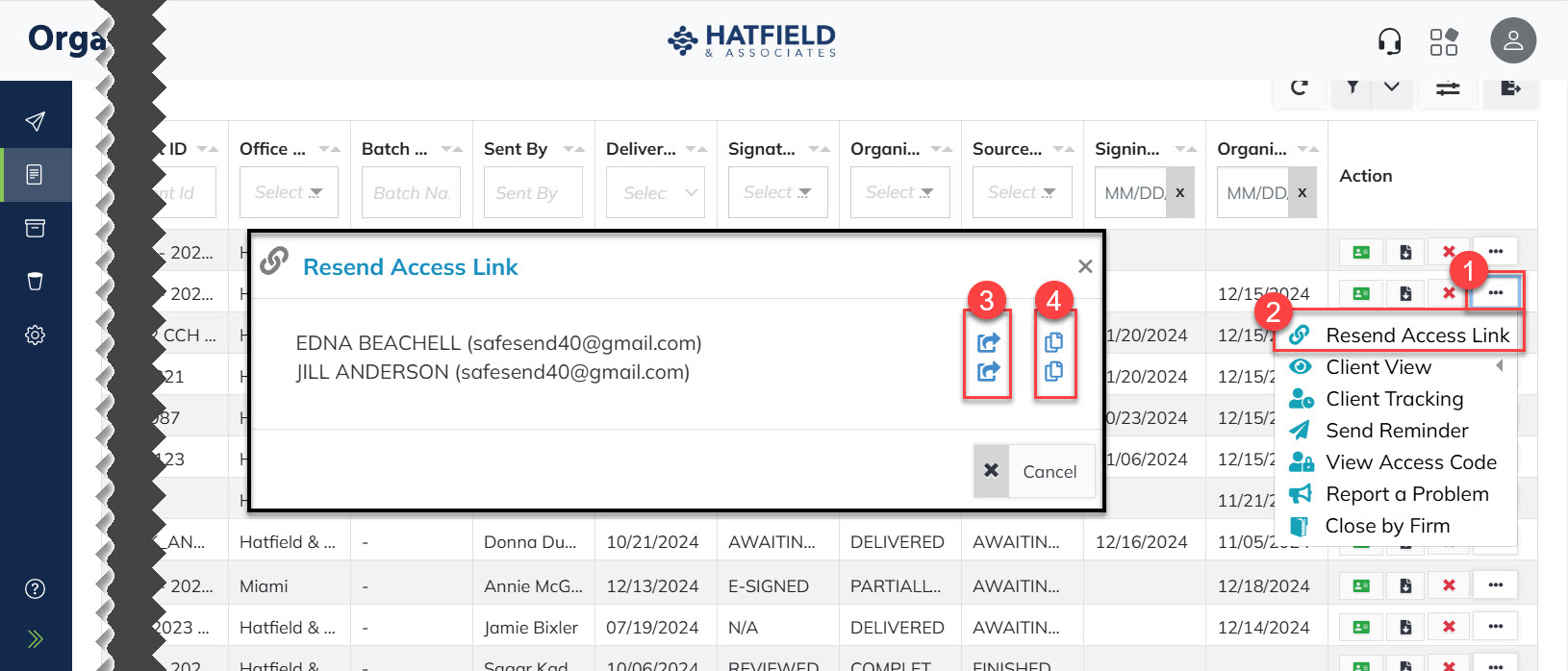Screen dimensions: 1568x671
Task: Click the export to file icon
Action: (x=1510, y=88)
